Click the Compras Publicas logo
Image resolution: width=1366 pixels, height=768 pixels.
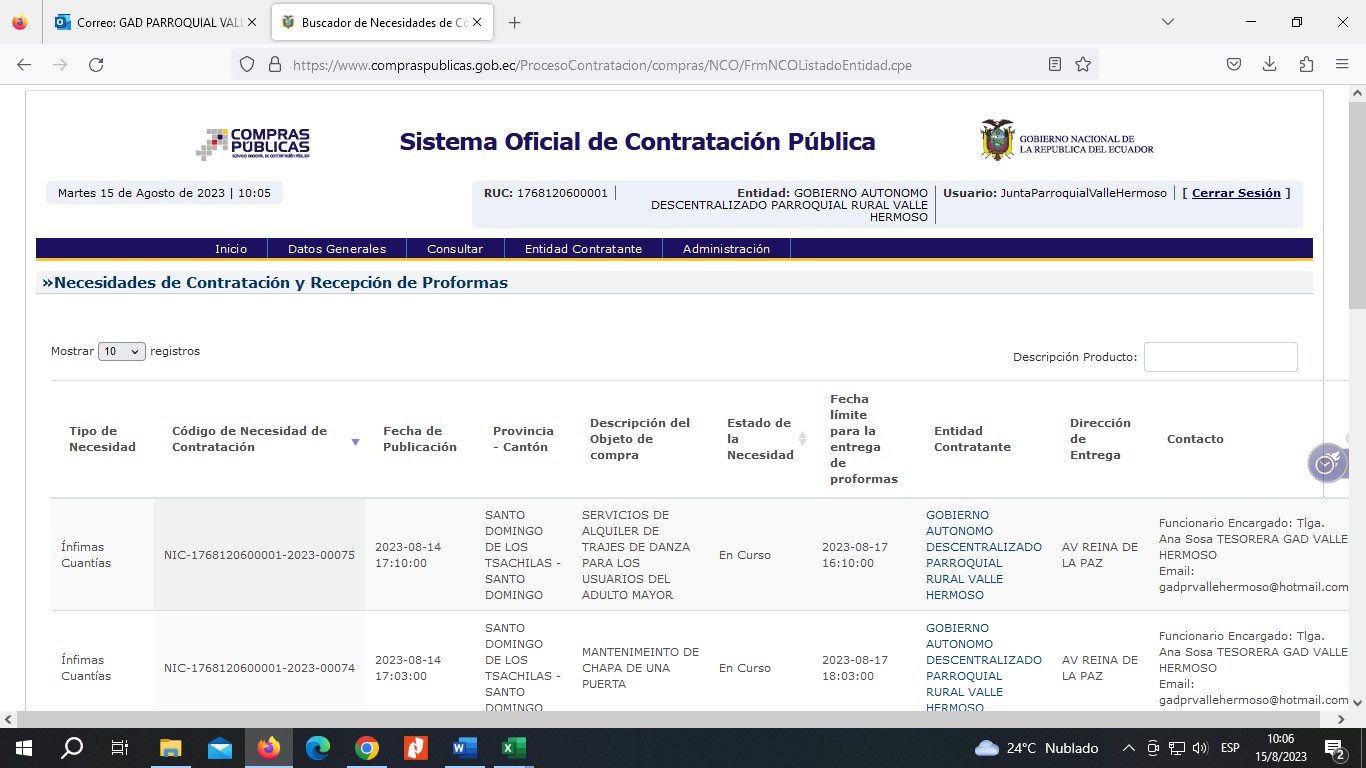[x=253, y=143]
